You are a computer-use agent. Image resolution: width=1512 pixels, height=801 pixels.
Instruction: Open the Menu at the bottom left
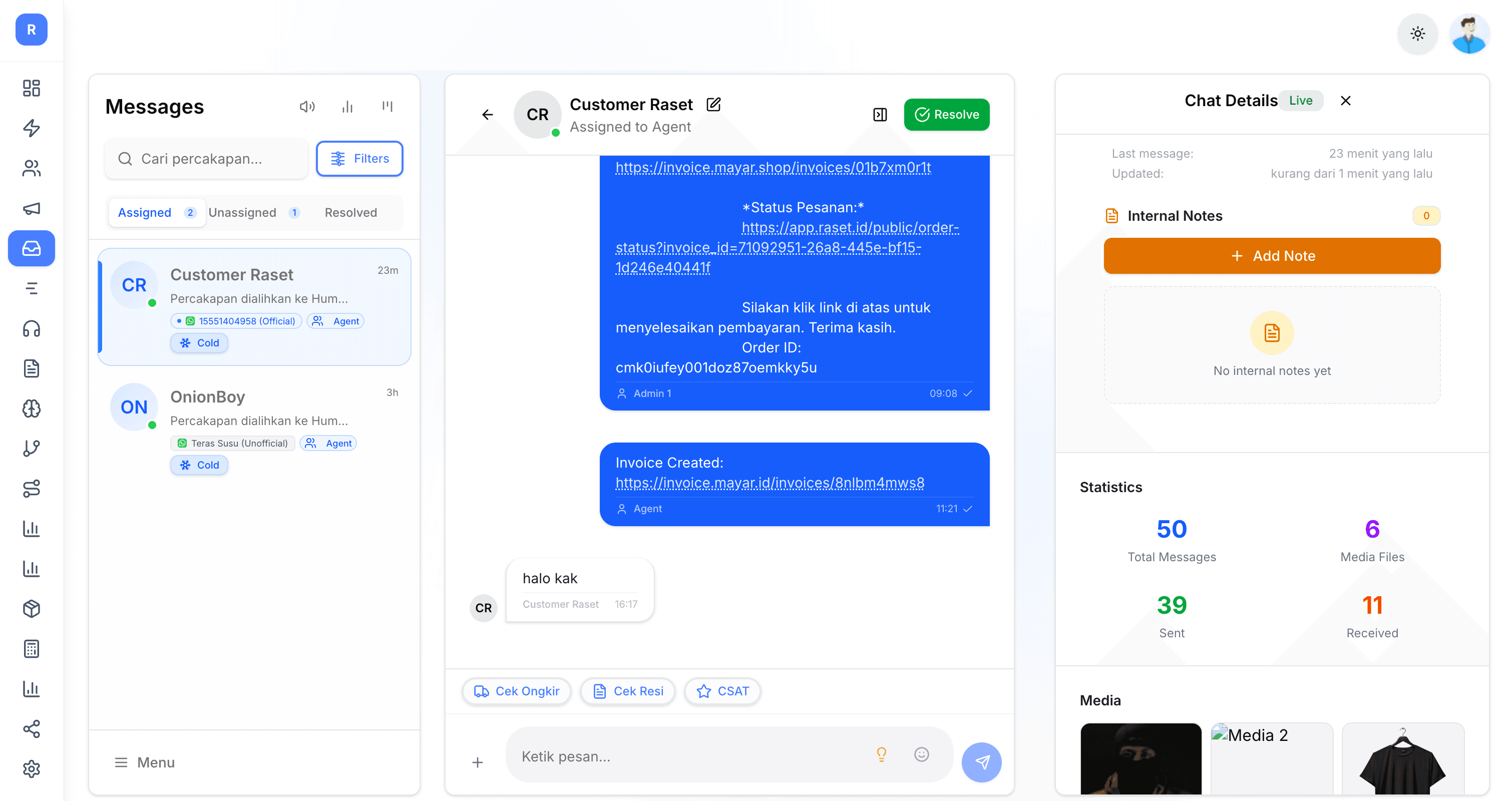(144, 762)
